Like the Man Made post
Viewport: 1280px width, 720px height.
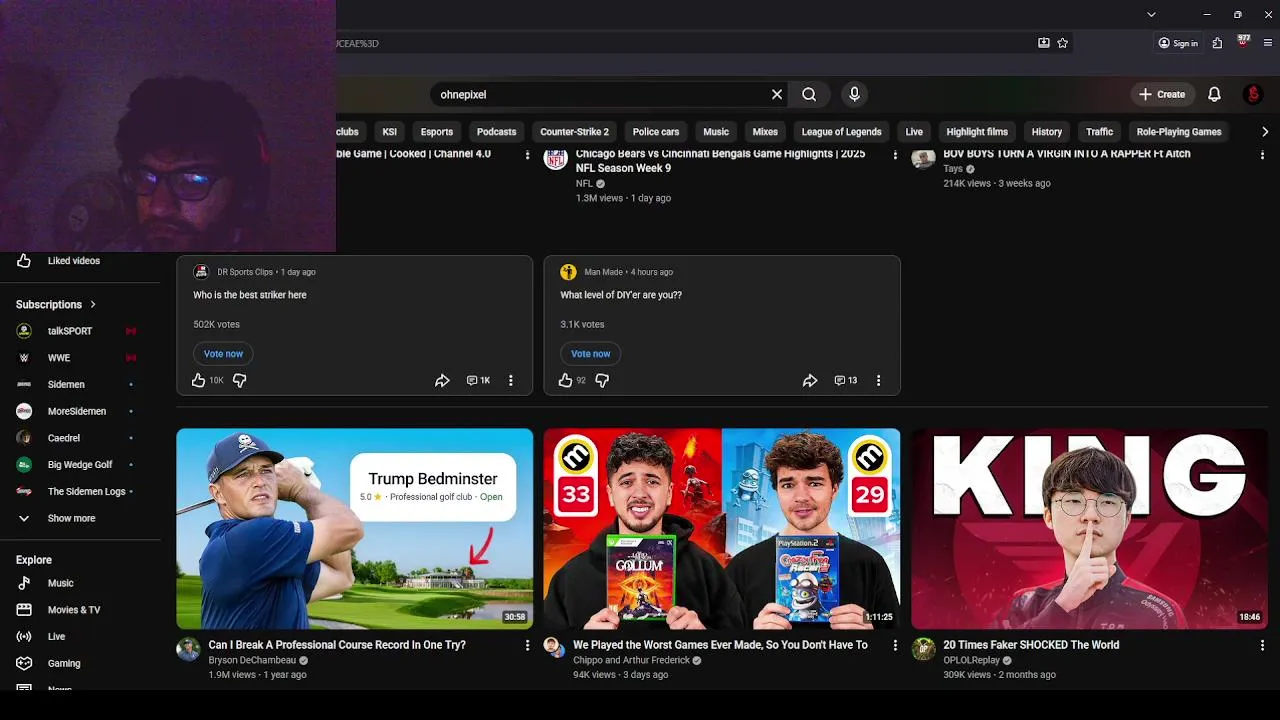click(565, 380)
